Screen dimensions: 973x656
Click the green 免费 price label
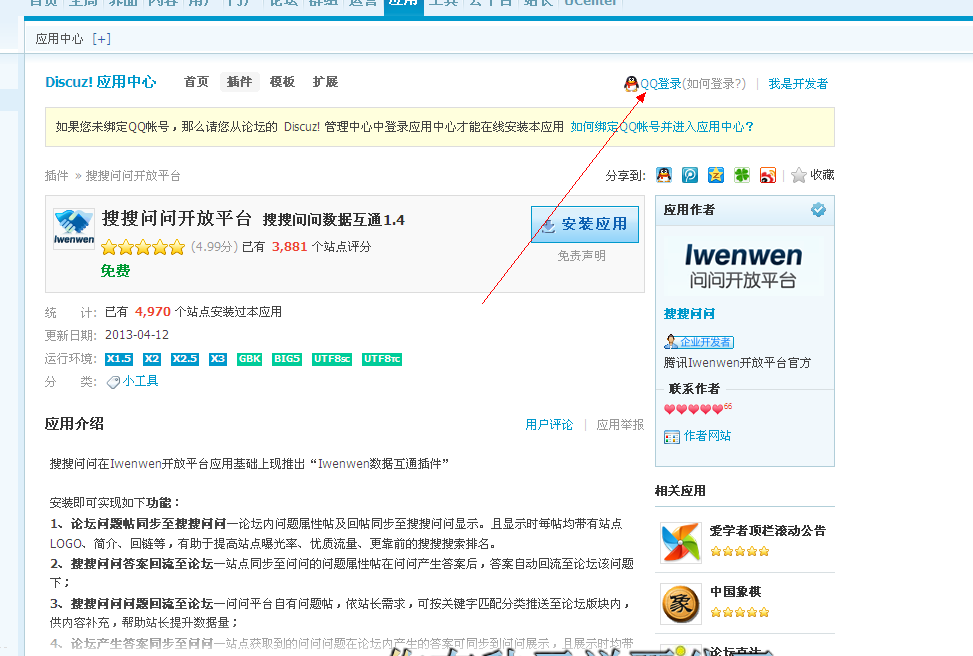115,271
